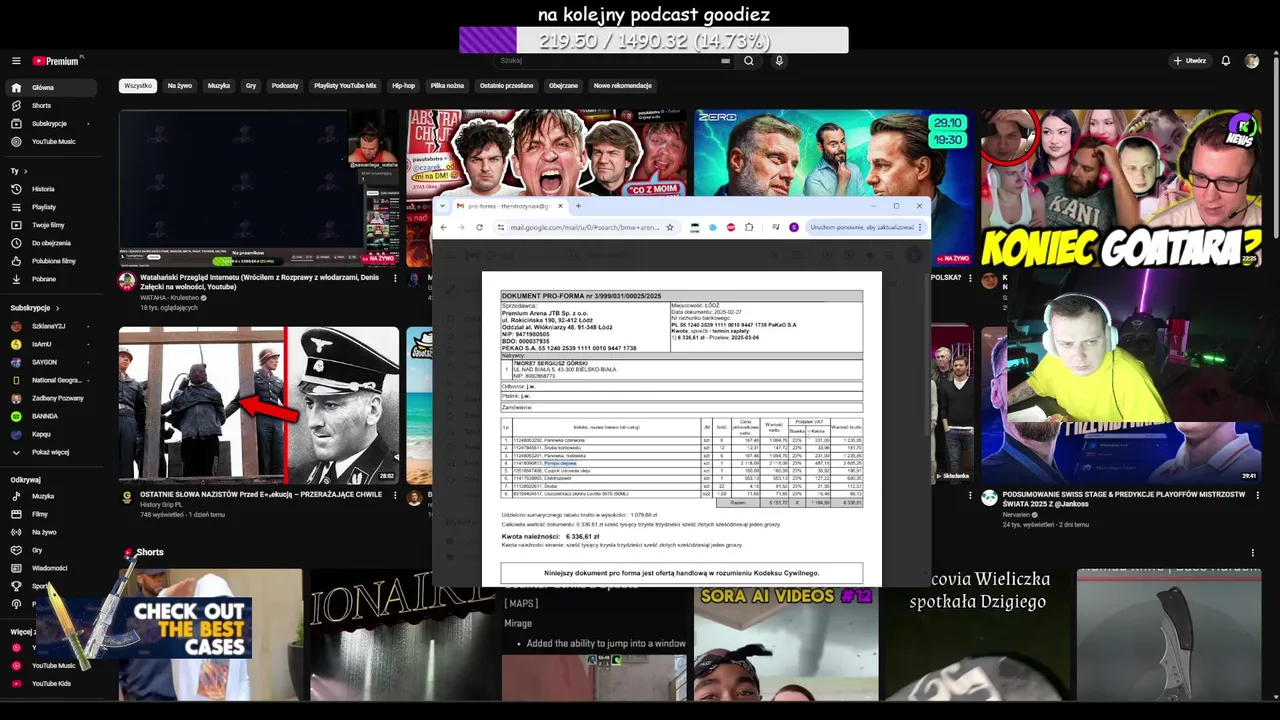This screenshot has width=1280, height=720.
Task: Select the Na żywo filter chip
Action: (180, 86)
